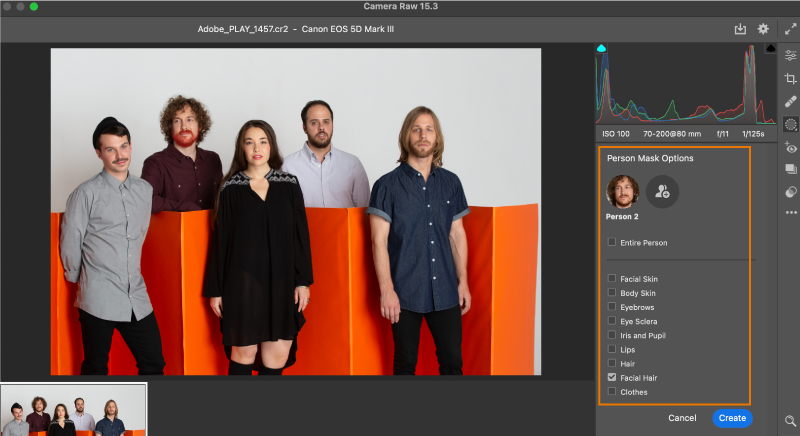Viewport: 800px width, 436px height.
Task: Toggle highlight clipping warning on histogram
Action: 770,48
